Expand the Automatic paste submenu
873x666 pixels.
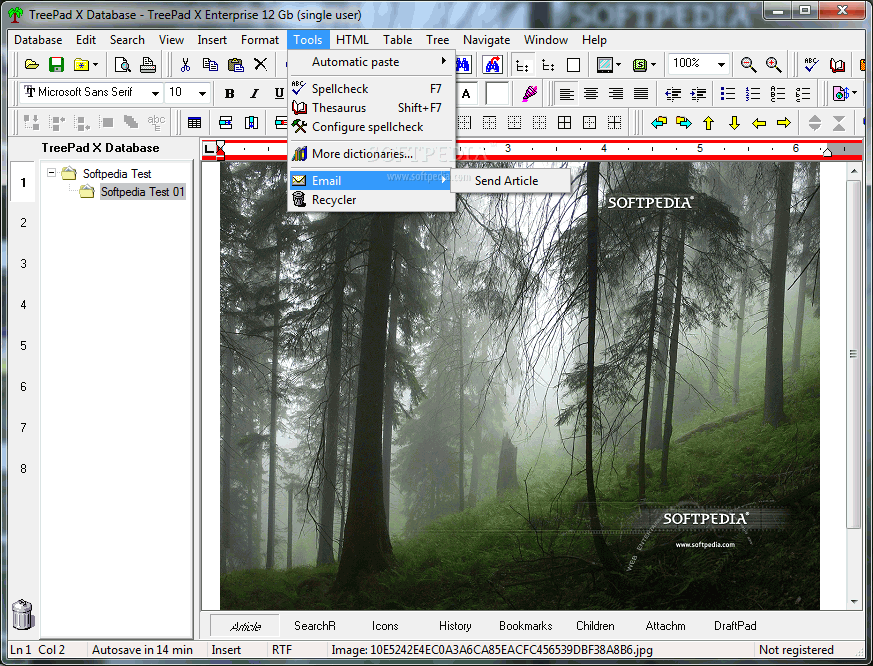[x=371, y=62]
